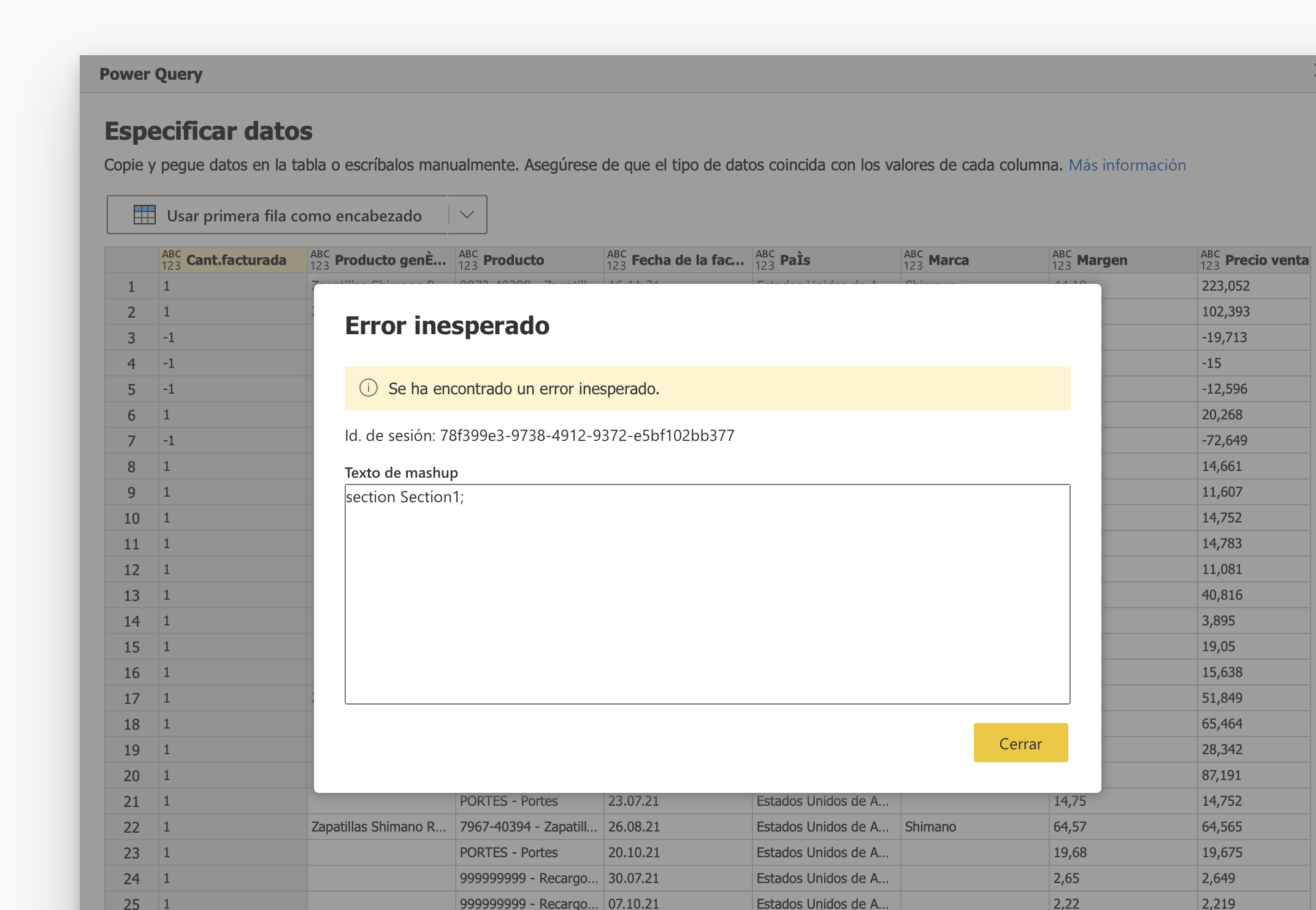This screenshot has height=910, width=1316.
Task: Click the 223,052 price cell
Action: [x=1254, y=286]
